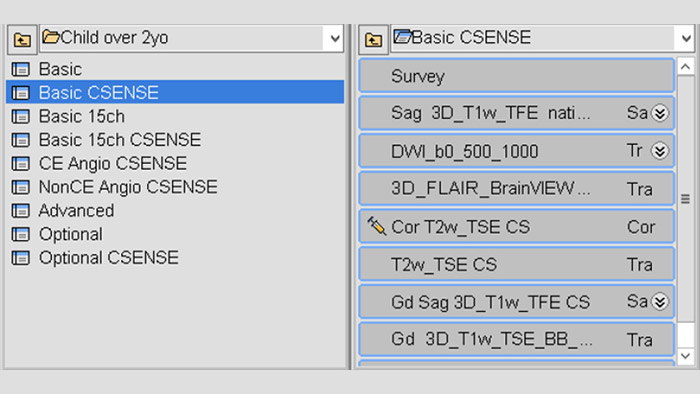
Task: Click the exam card icon next to Advanced
Action: click(x=21, y=211)
